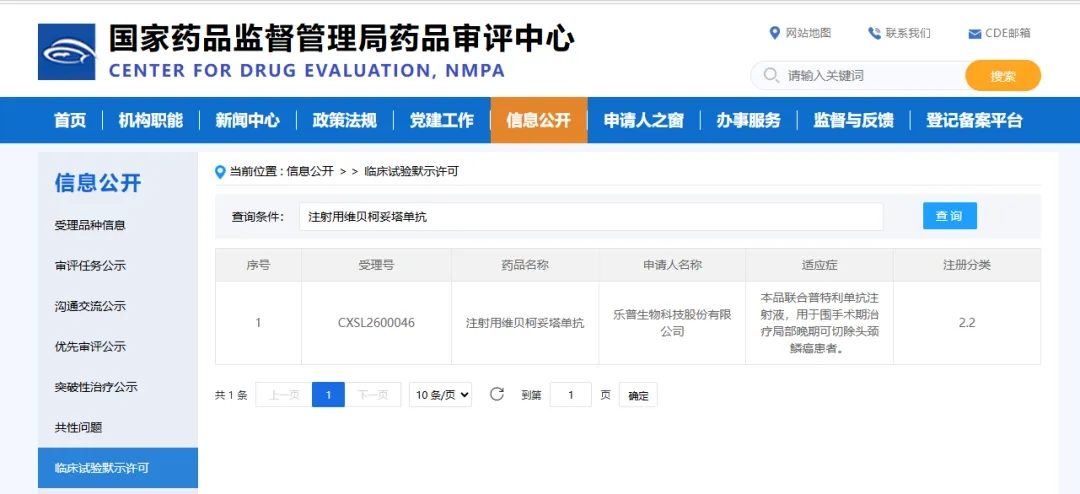Image resolution: width=1080 pixels, height=494 pixels.
Task: Select 突破性治疗公示 in the sidebar
Action: tap(96, 387)
